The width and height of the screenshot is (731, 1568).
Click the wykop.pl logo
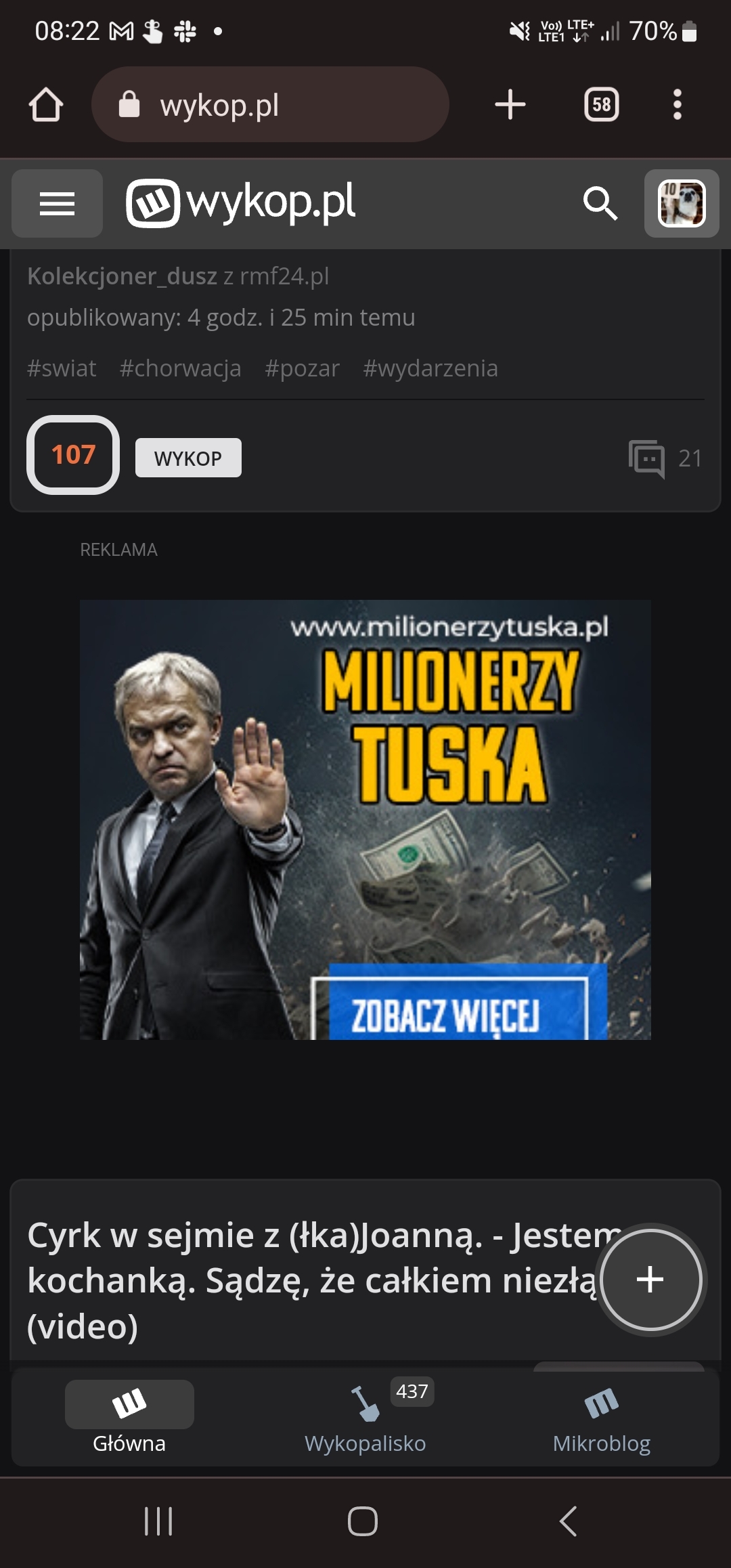(241, 202)
